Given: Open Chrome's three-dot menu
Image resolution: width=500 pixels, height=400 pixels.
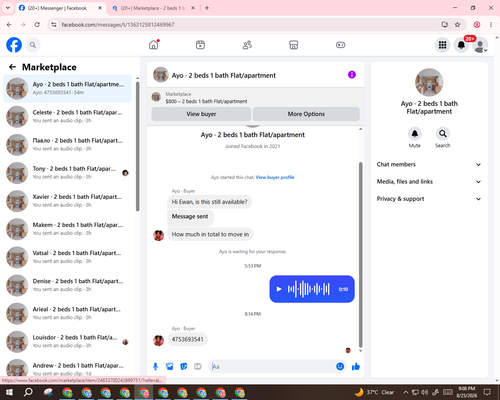Looking at the screenshot, I should (x=491, y=25).
